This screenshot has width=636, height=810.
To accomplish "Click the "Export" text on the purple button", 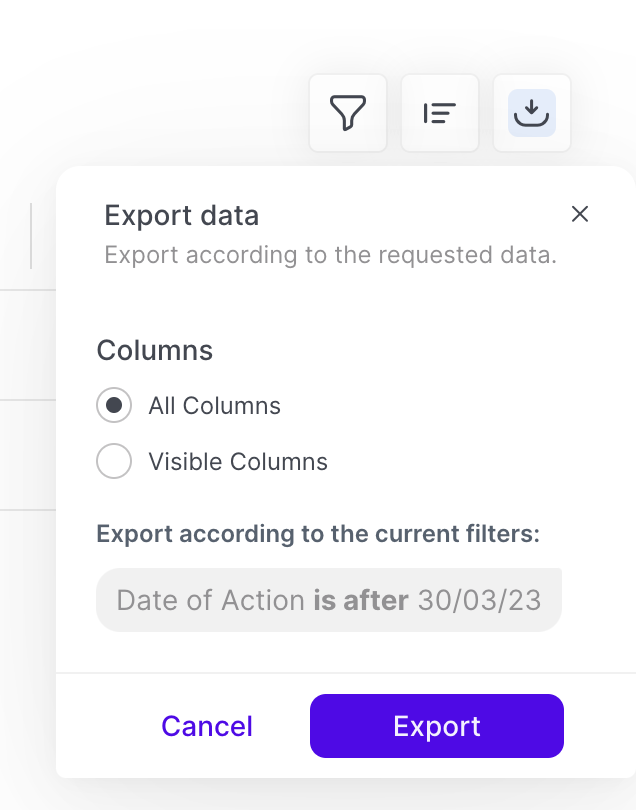I will point(437,726).
